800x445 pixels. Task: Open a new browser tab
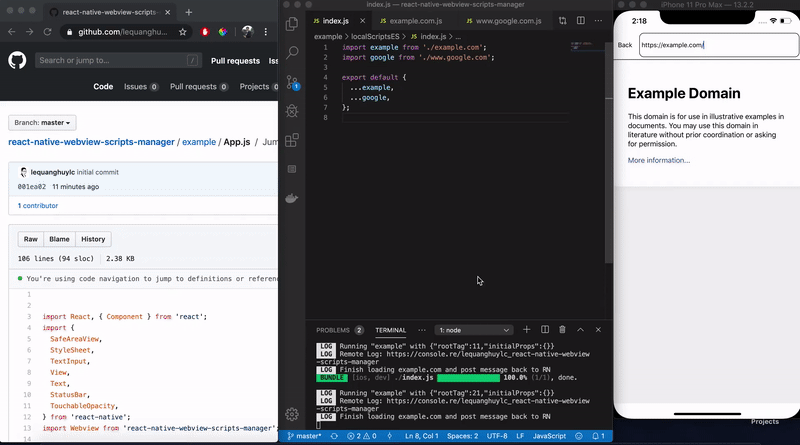[x=189, y=12]
